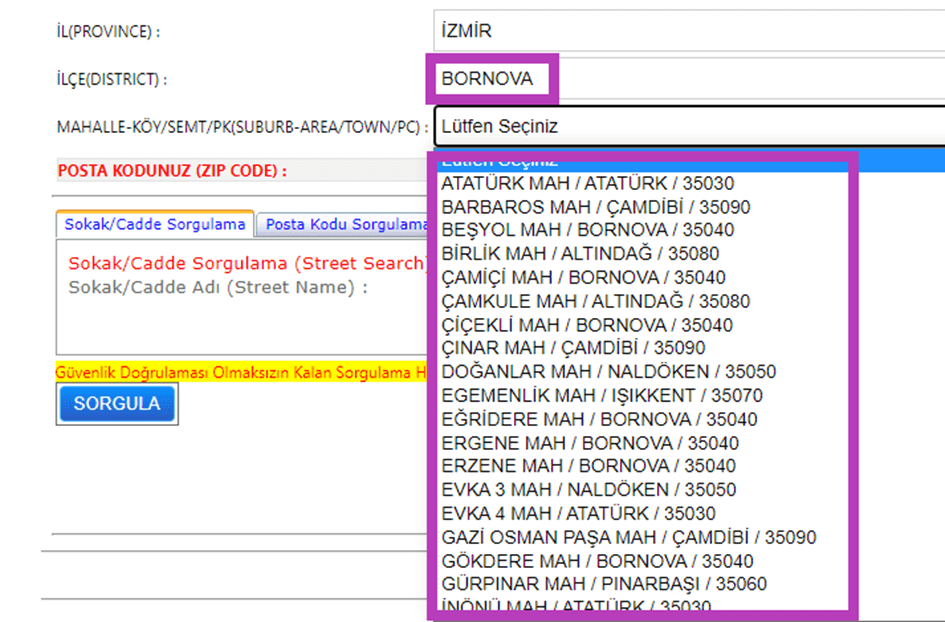
Task: Choose GÖKDERE MAH / BORNOVA / 35040
Action: click(x=597, y=561)
